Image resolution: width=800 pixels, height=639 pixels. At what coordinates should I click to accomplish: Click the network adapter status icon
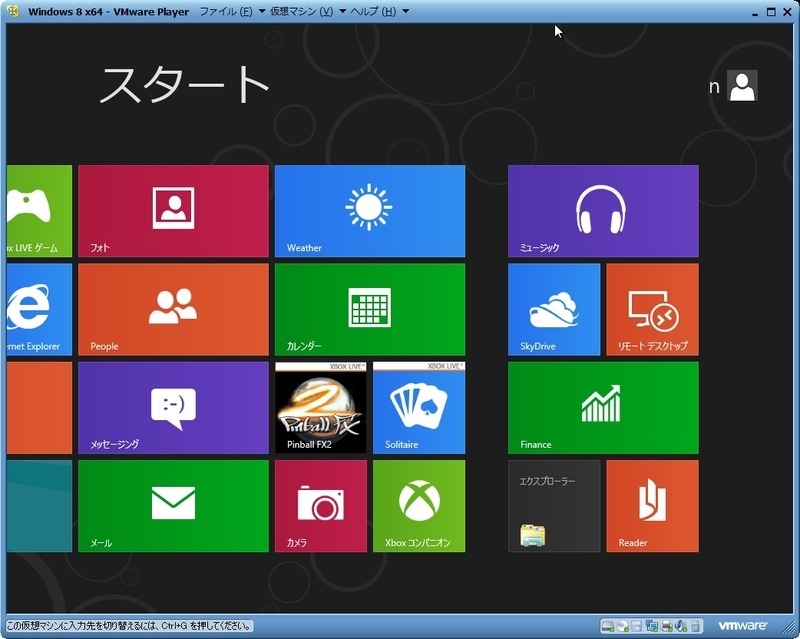pos(652,626)
